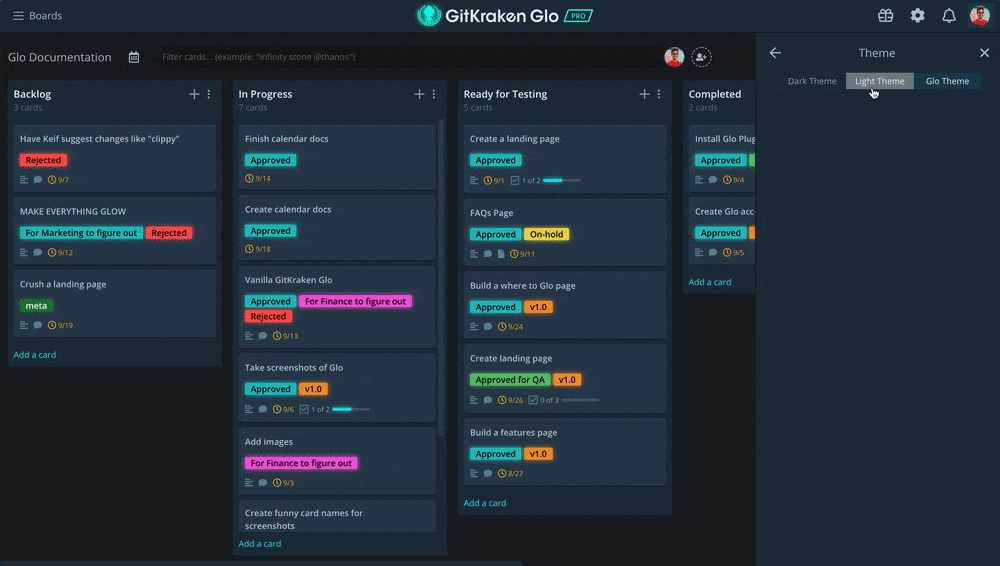The height and width of the screenshot is (566, 1000).
Task: Click Add a card link in Backlog
Action: coord(34,355)
